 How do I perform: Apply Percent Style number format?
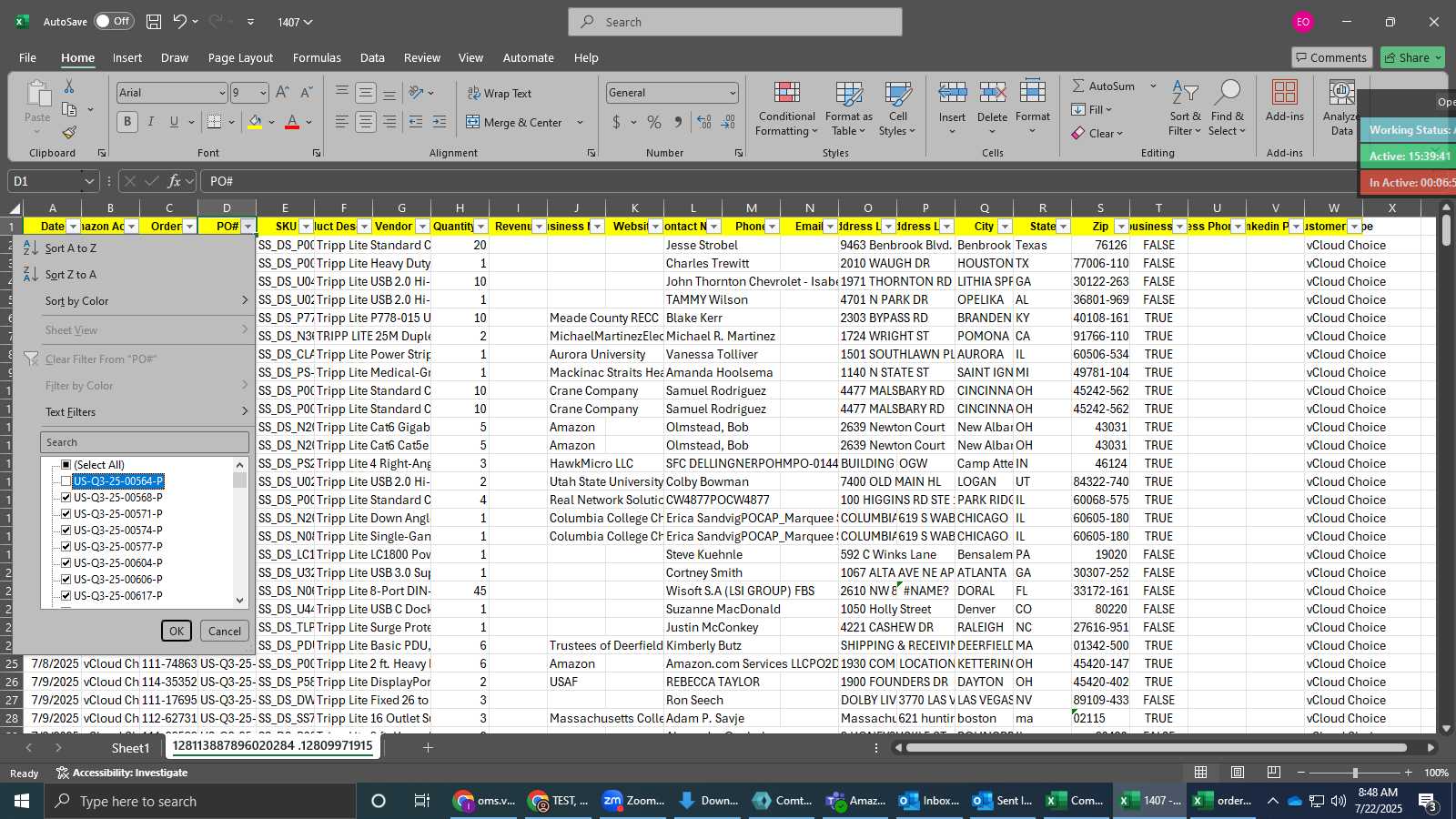tap(654, 122)
